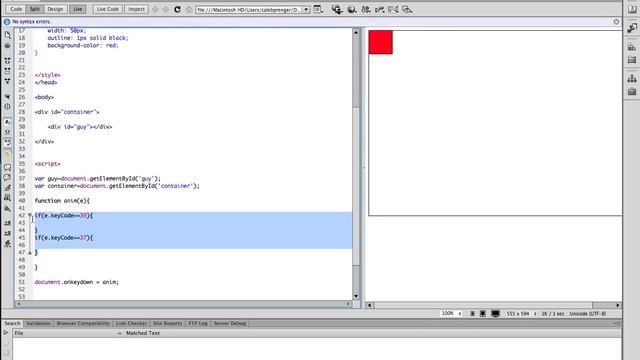The height and width of the screenshot is (360, 640).
Task: Open the Search tab in results panel
Action: [x=12, y=323]
